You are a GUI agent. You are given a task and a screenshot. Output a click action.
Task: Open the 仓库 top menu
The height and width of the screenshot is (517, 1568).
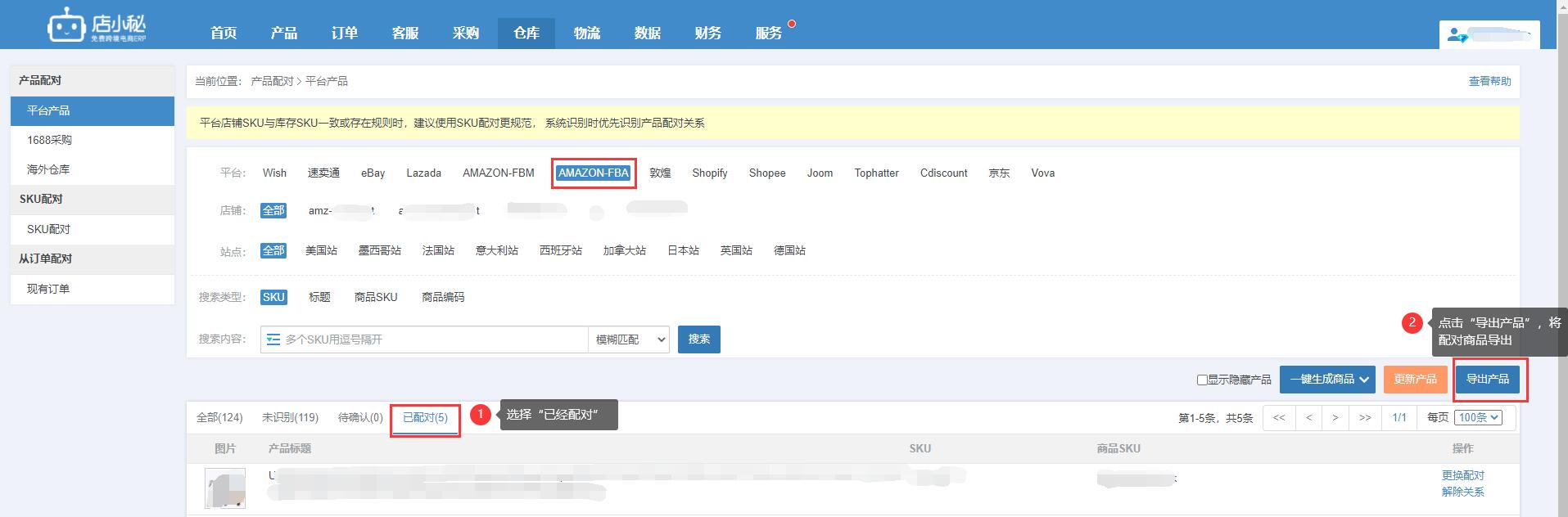[526, 33]
